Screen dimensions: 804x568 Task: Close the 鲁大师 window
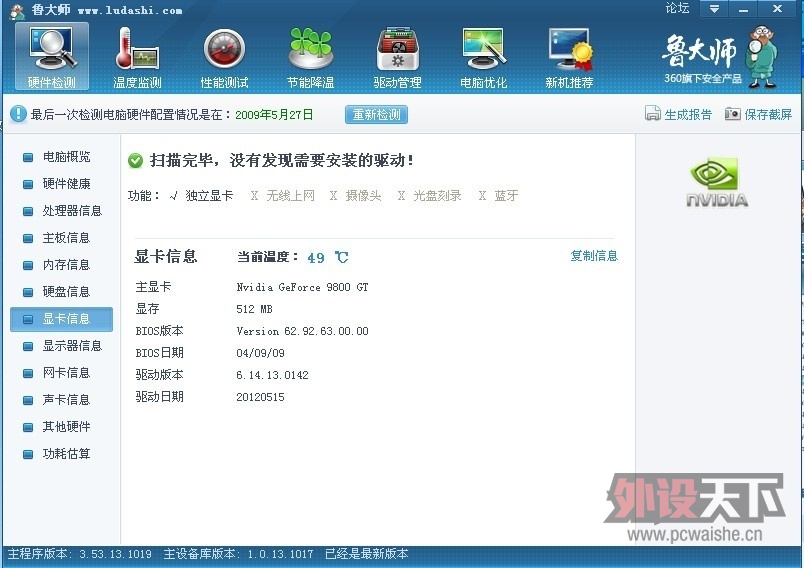(x=777, y=9)
